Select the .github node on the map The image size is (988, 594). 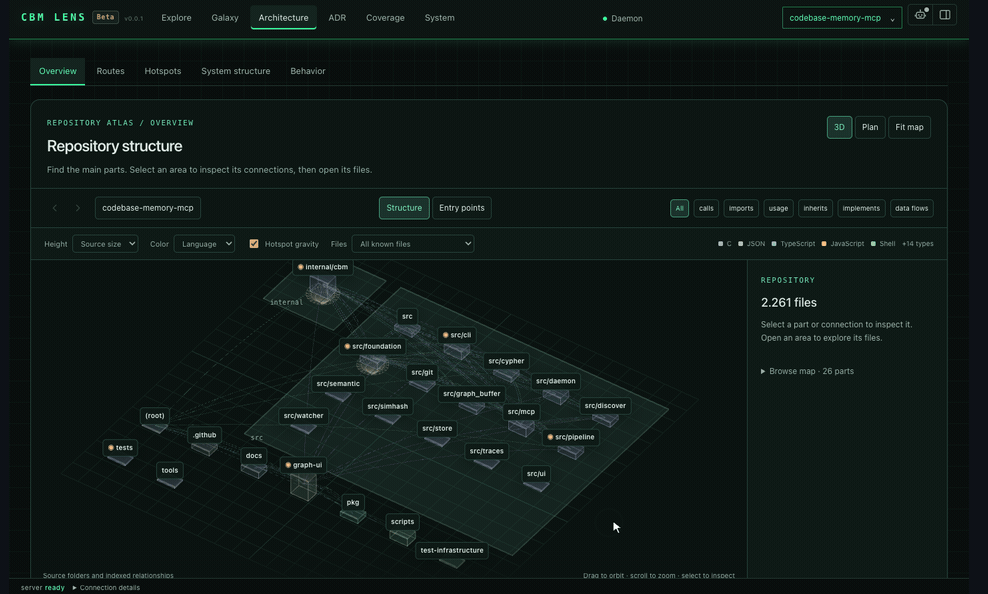pos(205,435)
